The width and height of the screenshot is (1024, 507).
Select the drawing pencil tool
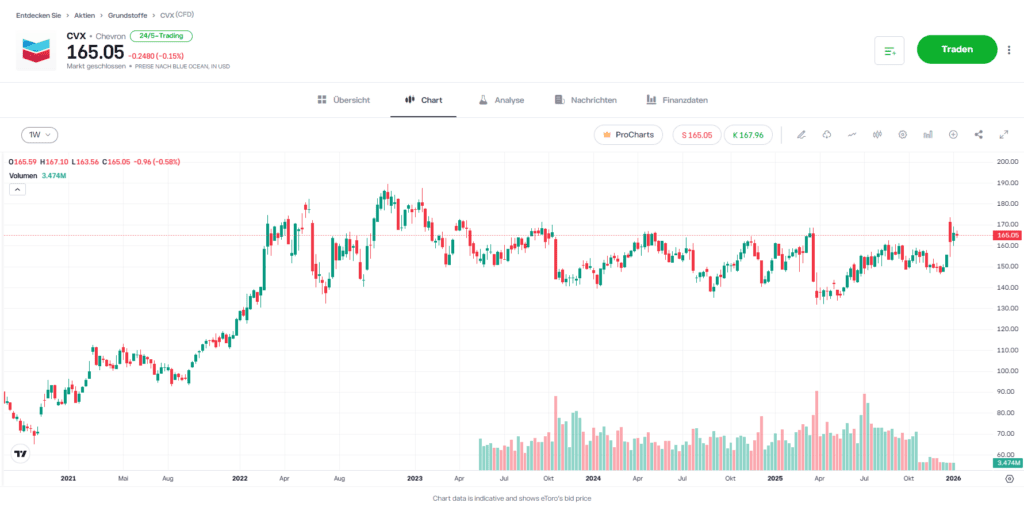[x=801, y=135]
